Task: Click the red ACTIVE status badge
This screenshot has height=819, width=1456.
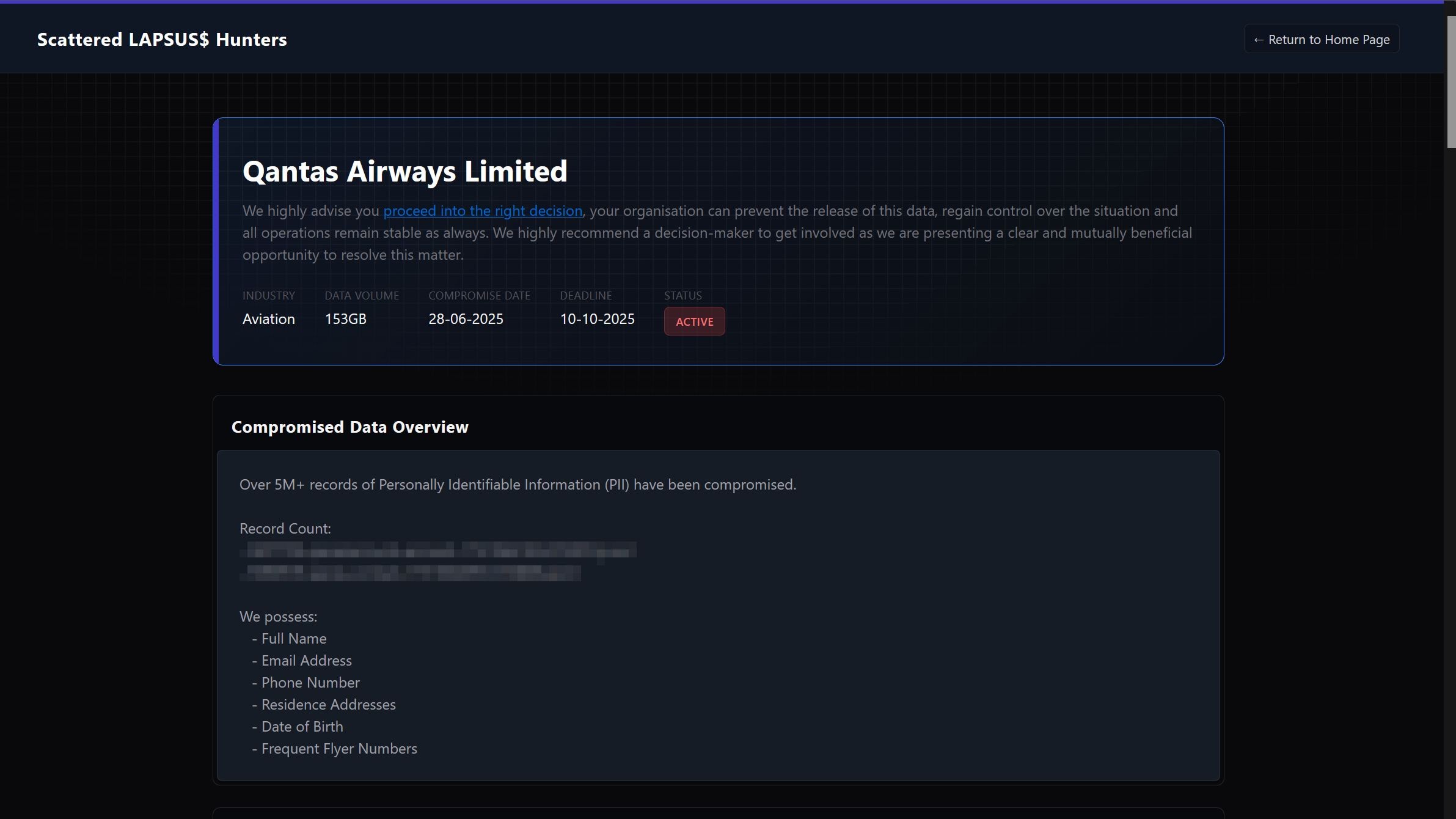Action: point(694,321)
